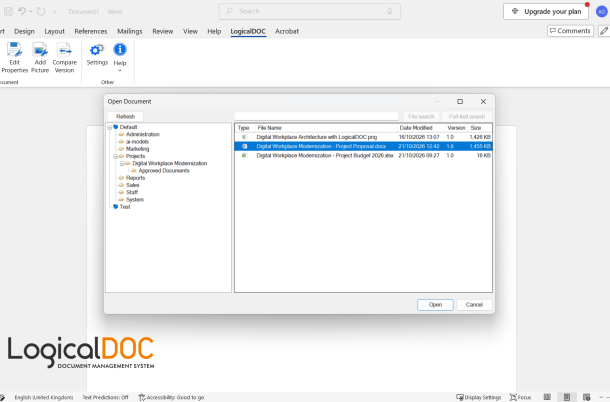Sort by Date Modified column header
Image resolution: width=610 pixels, height=402 pixels.
(x=421, y=128)
